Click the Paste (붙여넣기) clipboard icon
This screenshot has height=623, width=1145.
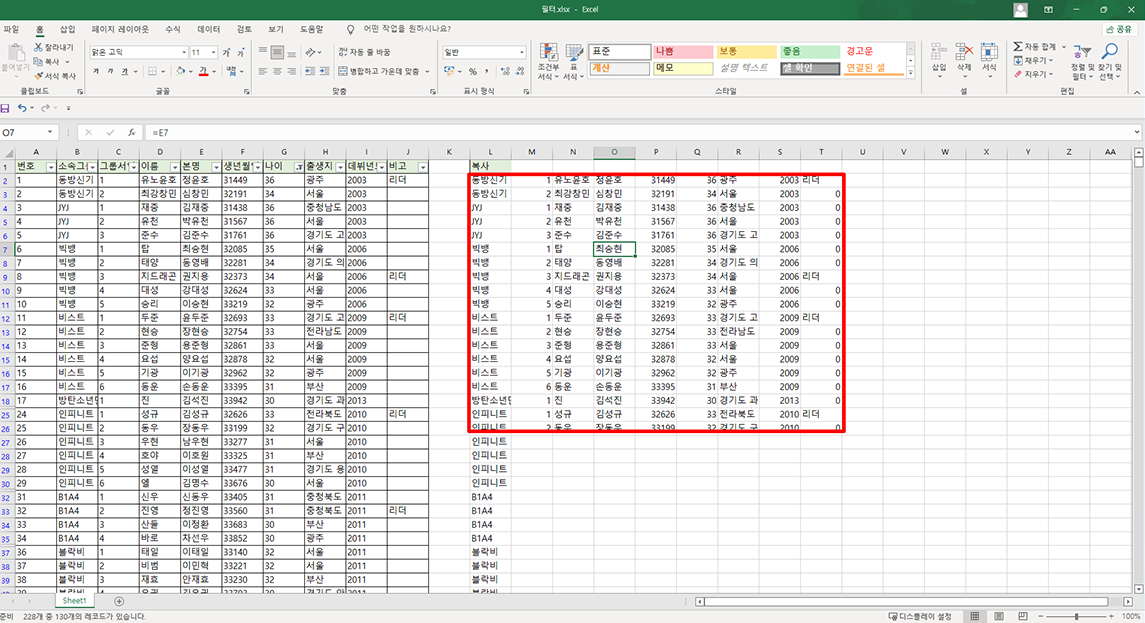pos(15,53)
